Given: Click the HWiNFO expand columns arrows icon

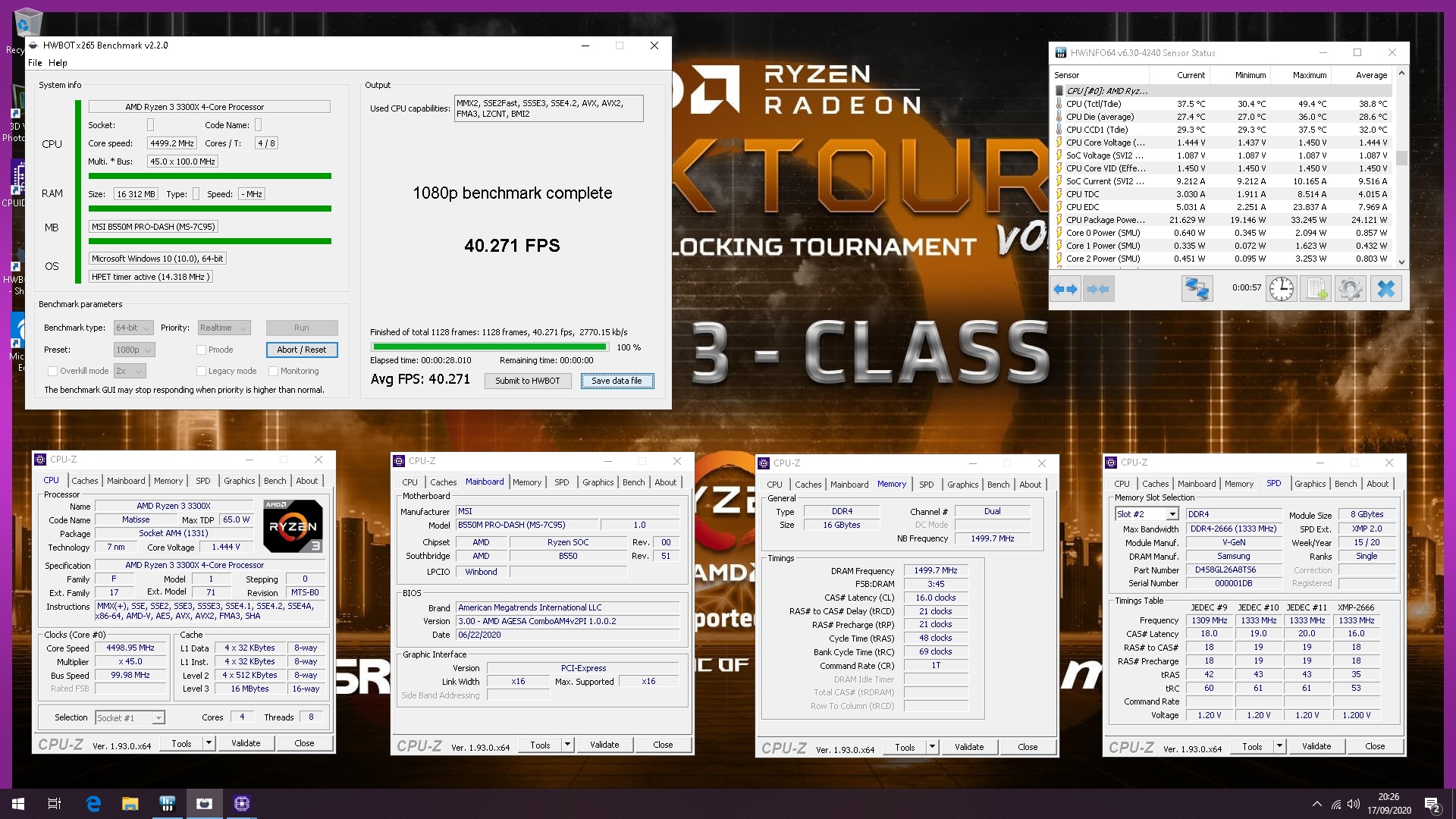Looking at the screenshot, I should pos(1065,289).
